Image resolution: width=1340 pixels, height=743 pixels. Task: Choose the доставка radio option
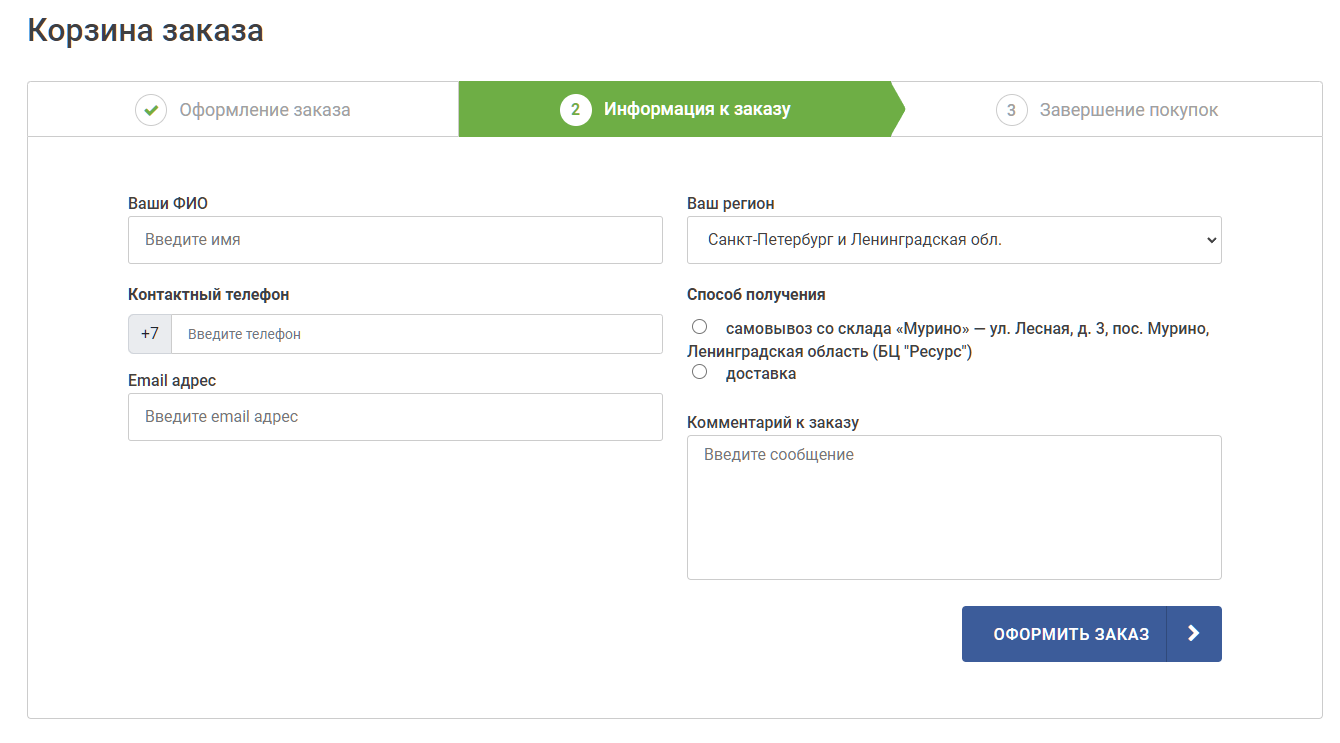(700, 372)
